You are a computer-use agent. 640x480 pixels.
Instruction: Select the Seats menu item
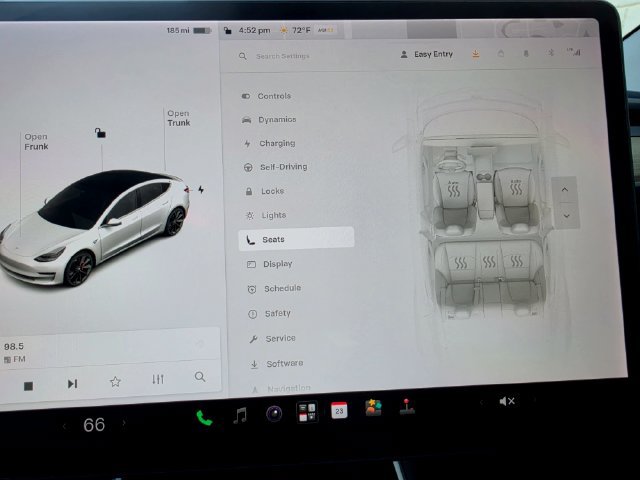[296, 239]
